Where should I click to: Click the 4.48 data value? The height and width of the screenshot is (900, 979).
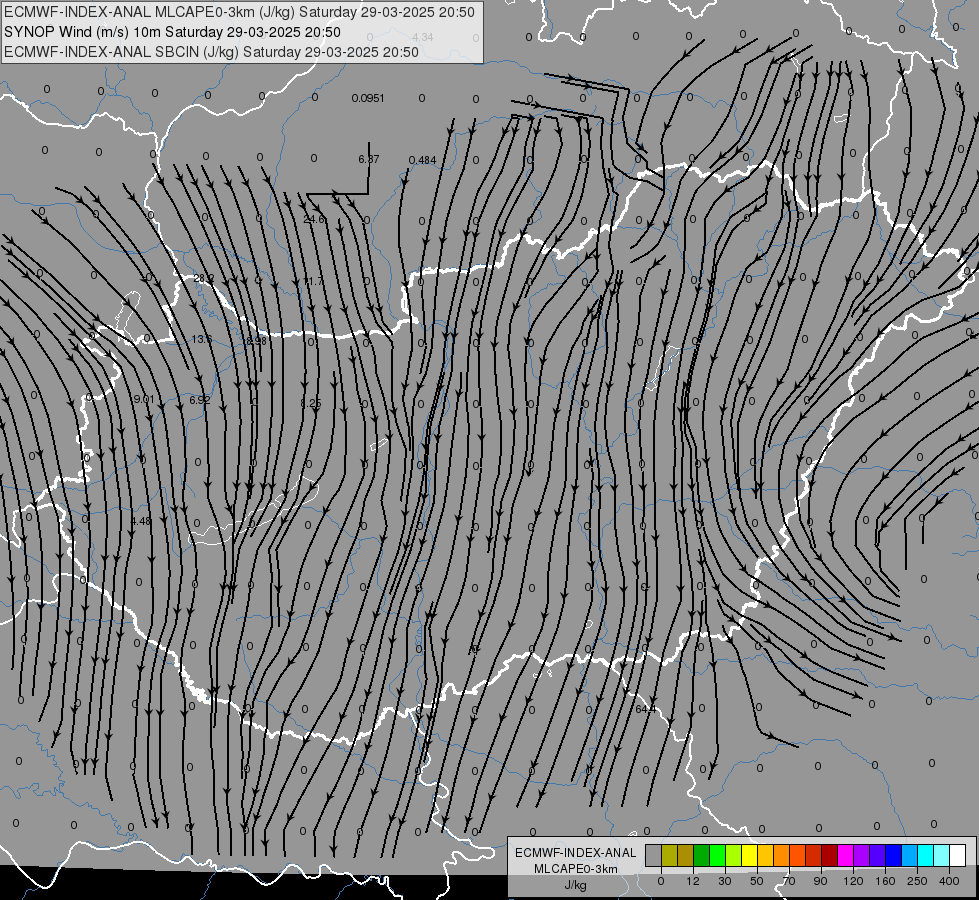click(x=141, y=521)
